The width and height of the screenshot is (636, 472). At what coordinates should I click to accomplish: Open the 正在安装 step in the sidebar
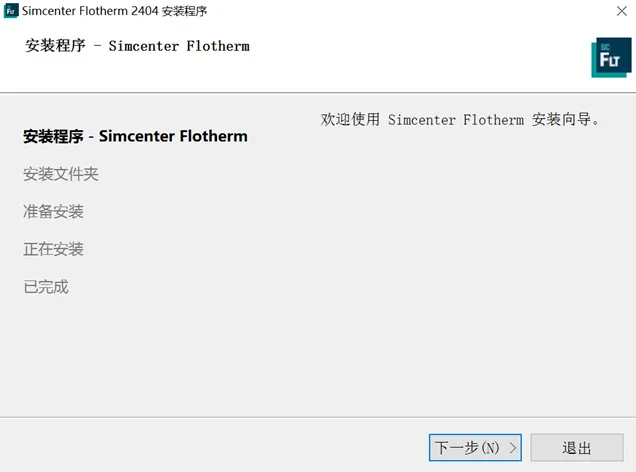pyautogui.click(x=53, y=249)
